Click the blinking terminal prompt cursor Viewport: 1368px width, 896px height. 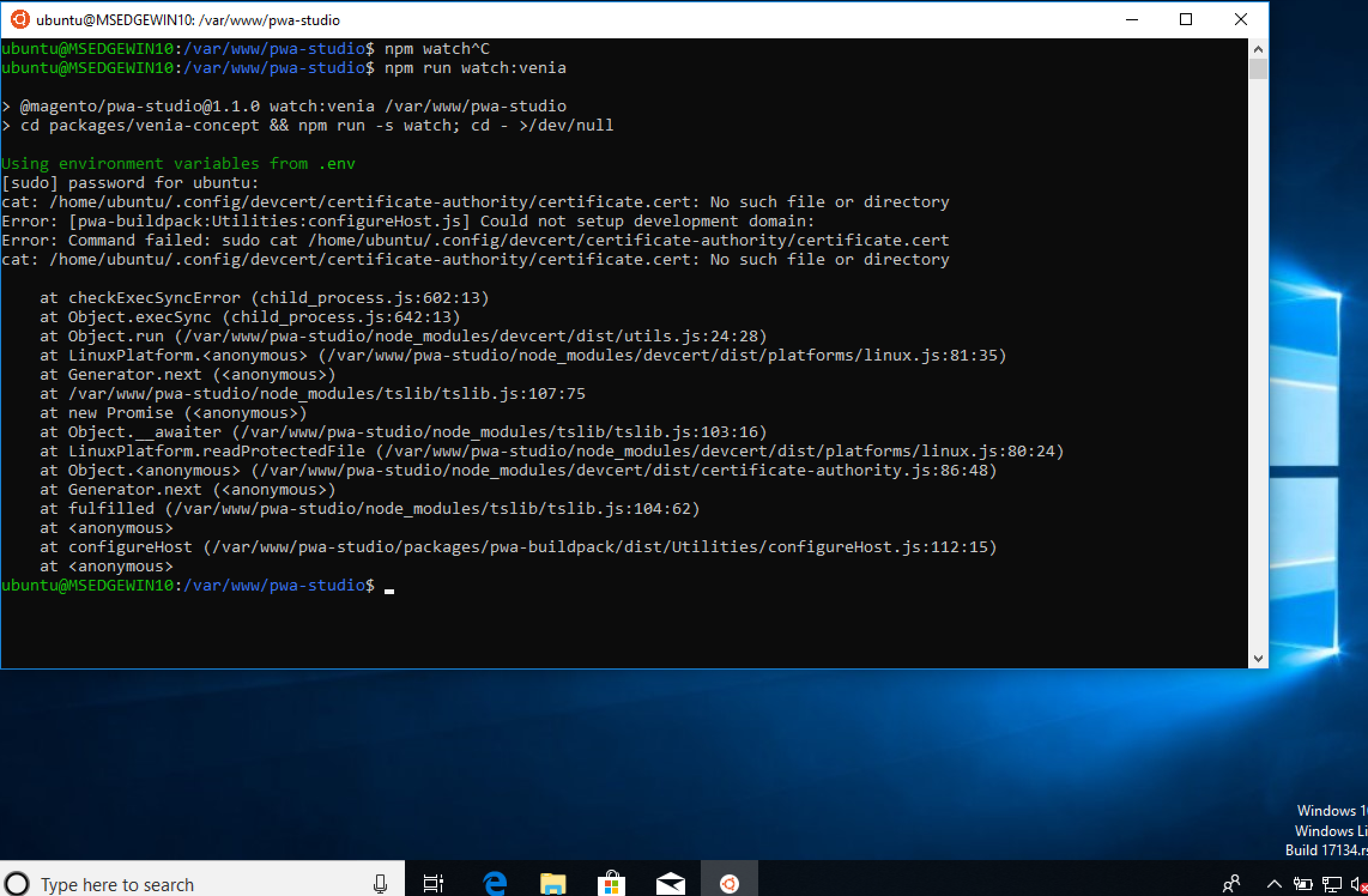[390, 591]
